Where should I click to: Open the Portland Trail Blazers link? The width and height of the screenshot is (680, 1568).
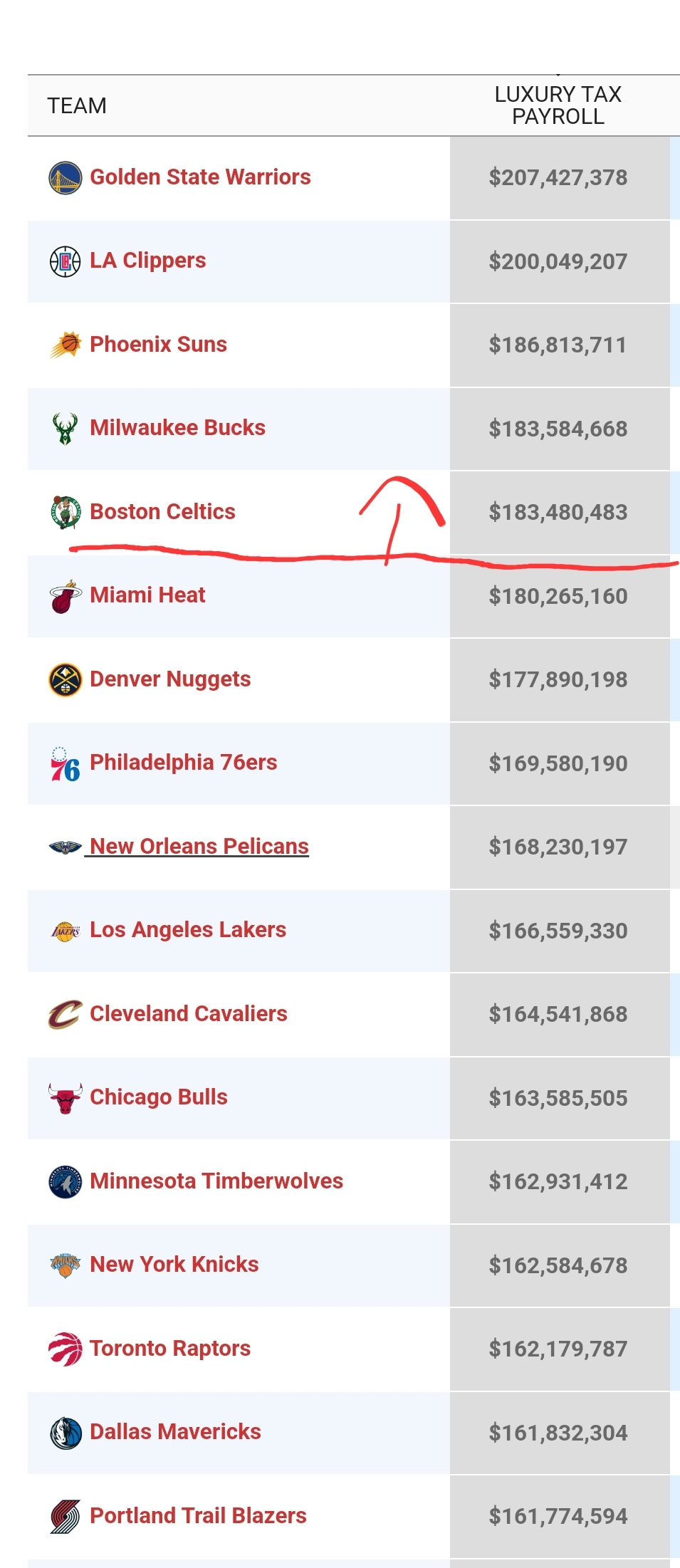coord(198,1516)
